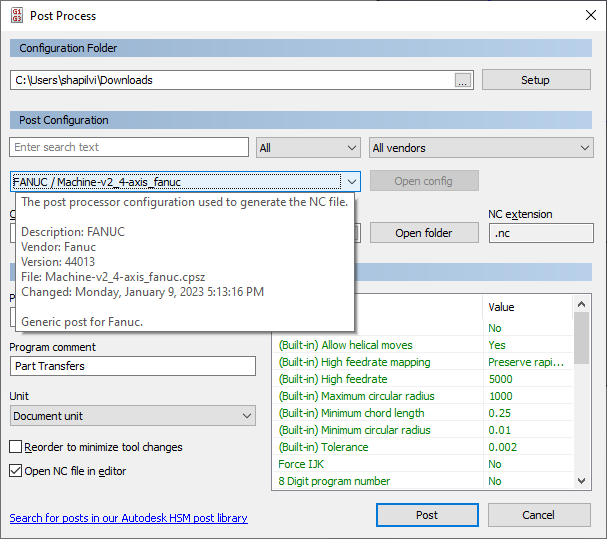
Task: Click the Post Process title bar icon
Action: point(16,17)
